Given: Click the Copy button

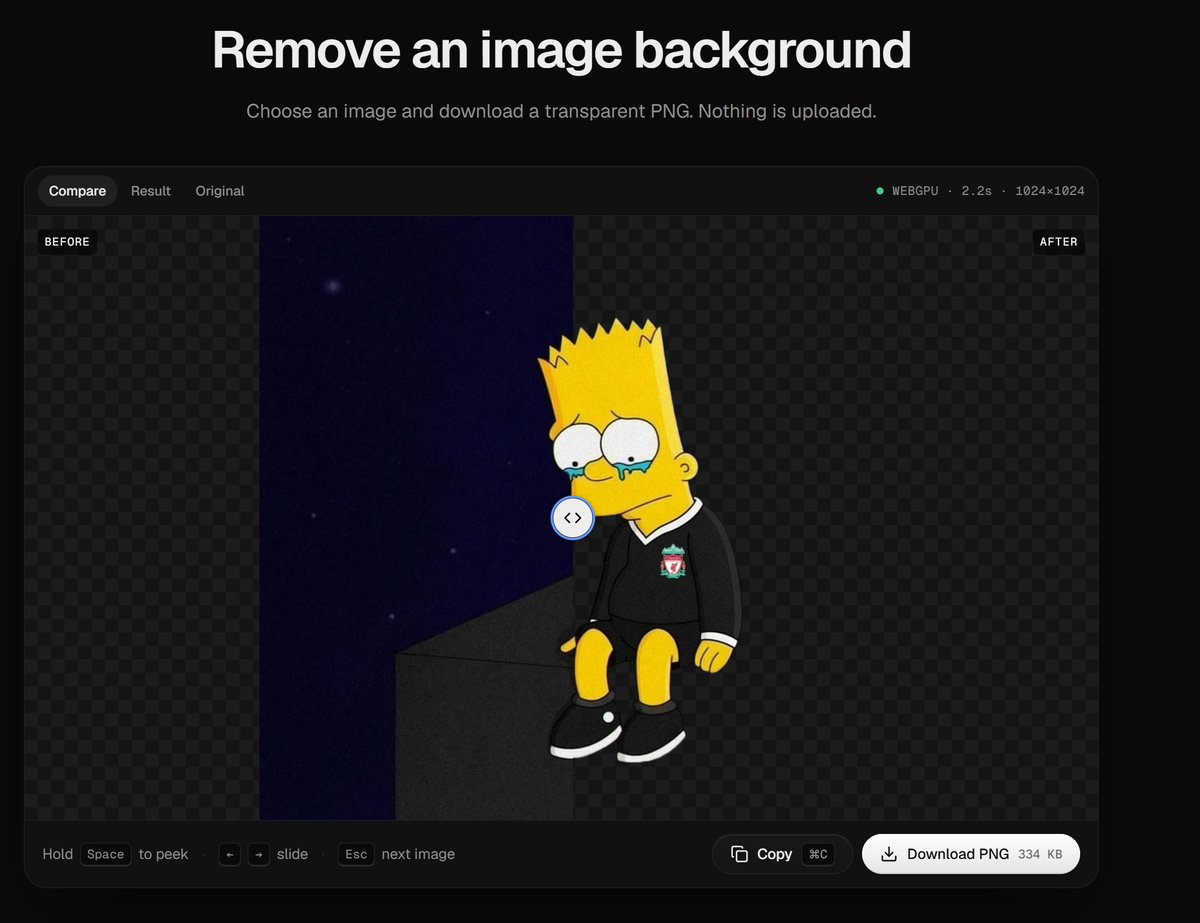Looking at the screenshot, I should [782, 854].
